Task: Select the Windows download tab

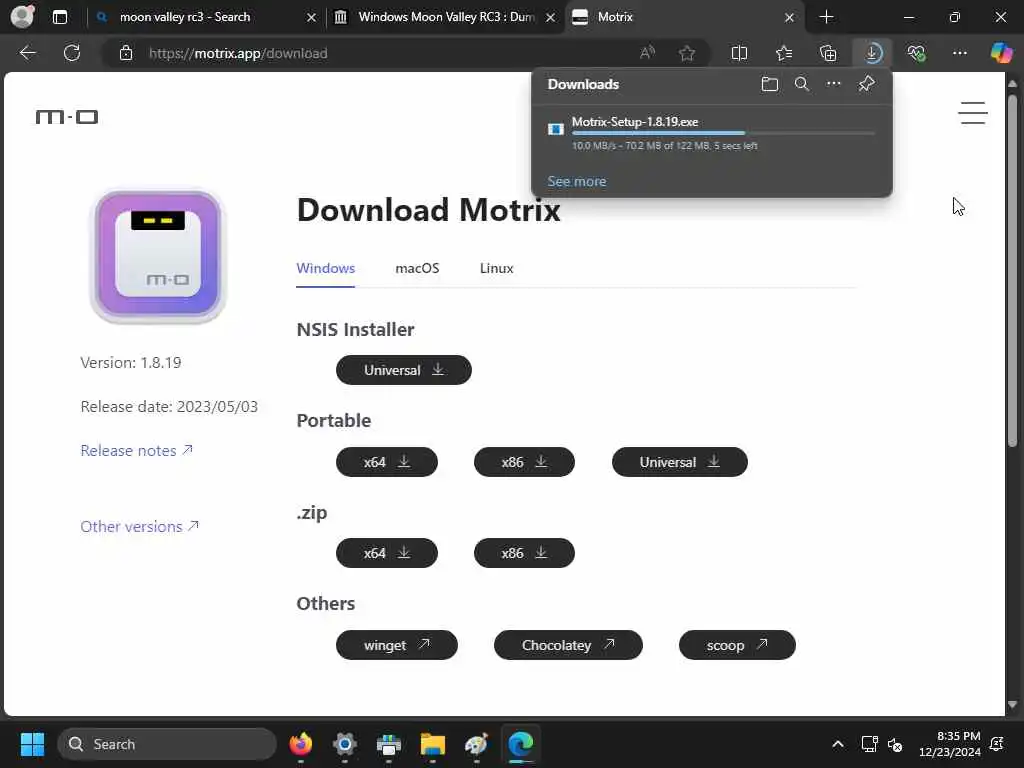Action: click(x=325, y=268)
